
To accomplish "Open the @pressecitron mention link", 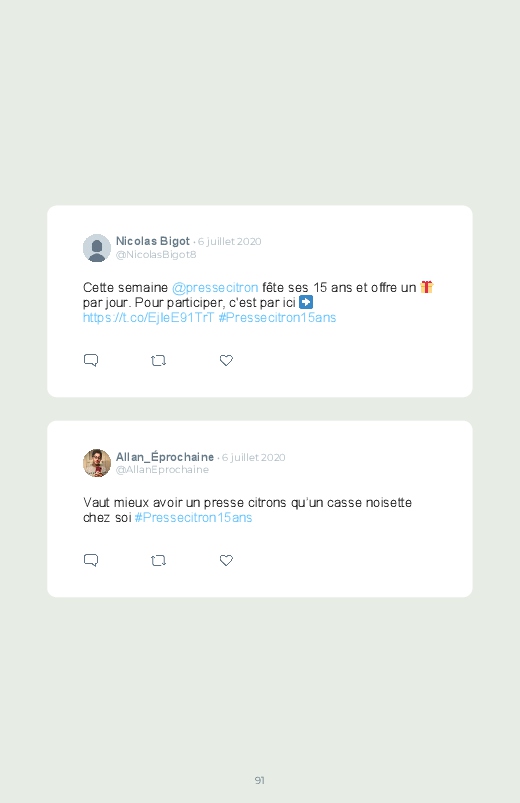I will point(215,288).
